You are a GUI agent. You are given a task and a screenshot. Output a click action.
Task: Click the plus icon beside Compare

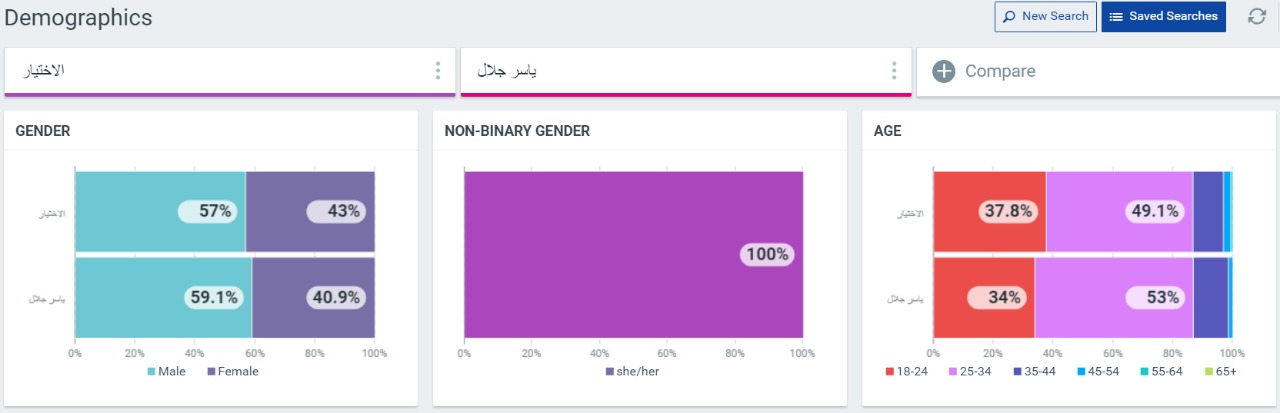click(943, 71)
